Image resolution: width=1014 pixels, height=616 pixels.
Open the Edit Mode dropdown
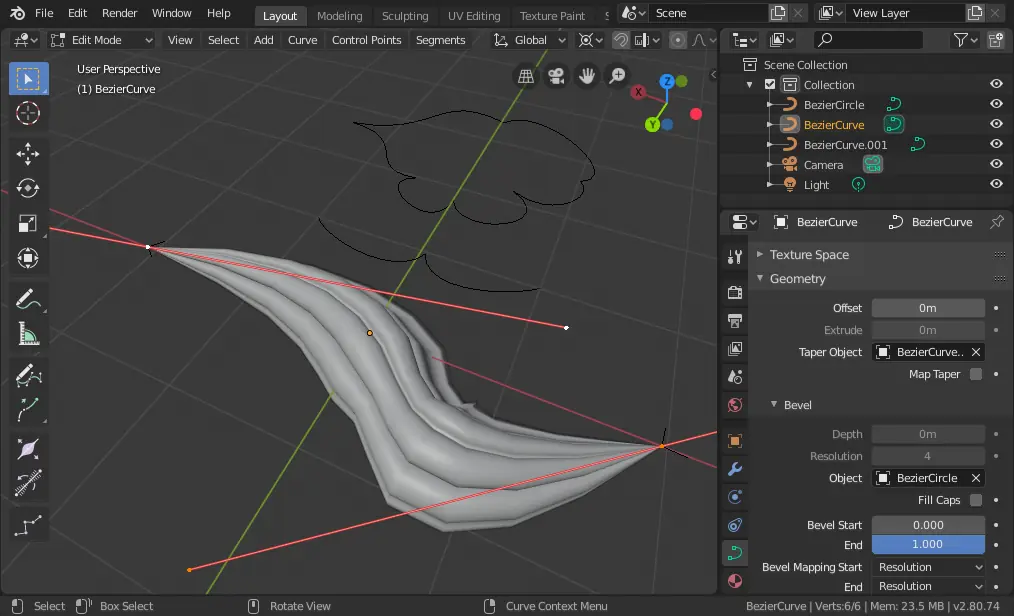(101, 40)
